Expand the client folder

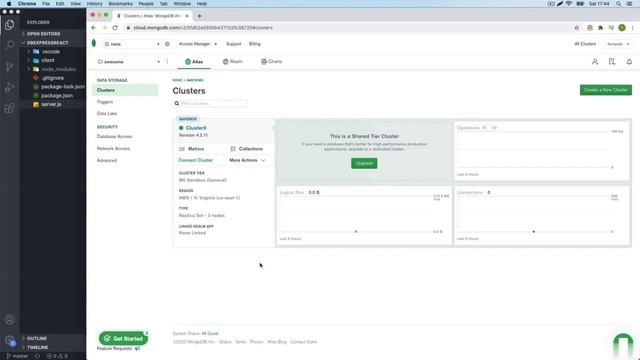[48, 60]
